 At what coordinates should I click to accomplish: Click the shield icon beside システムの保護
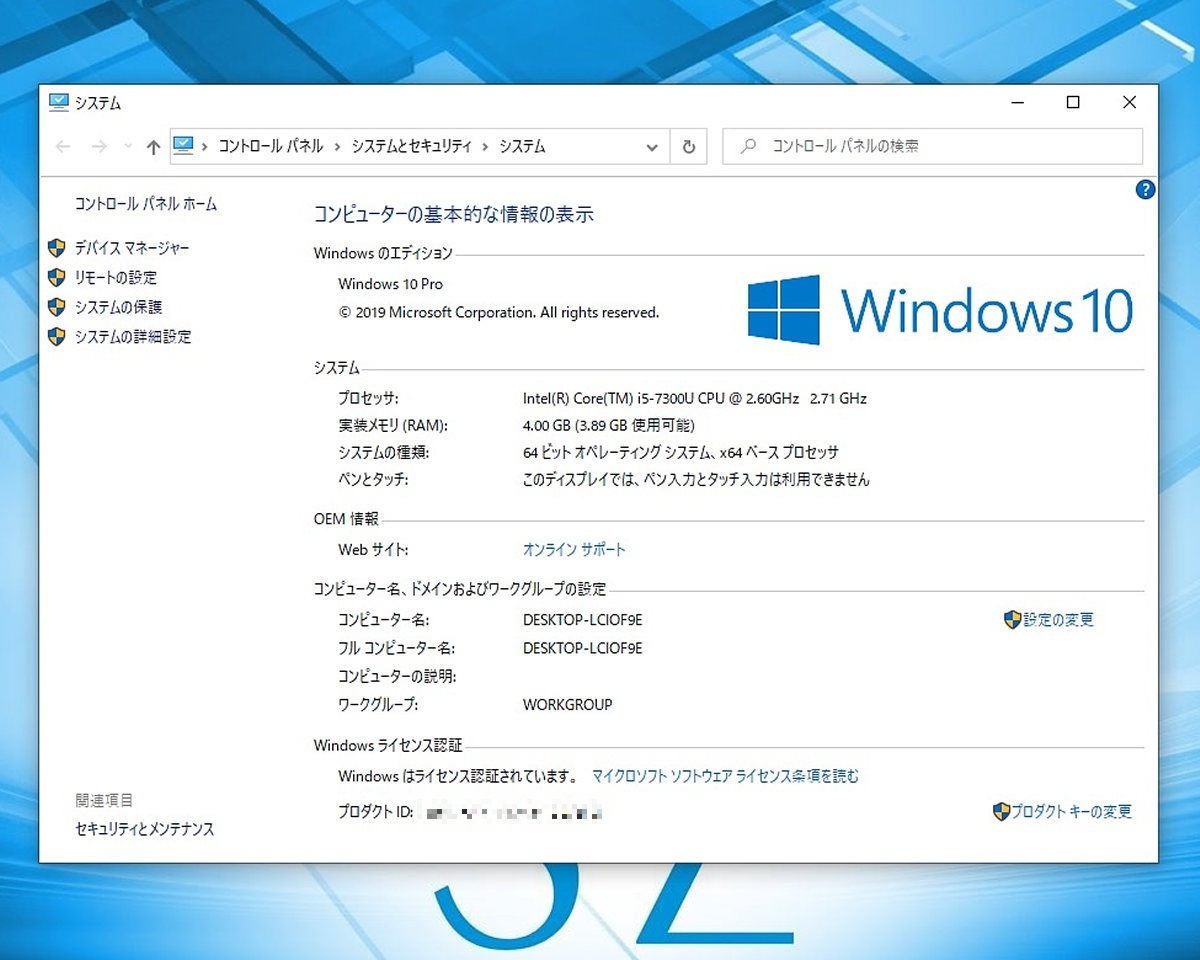pos(57,307)
